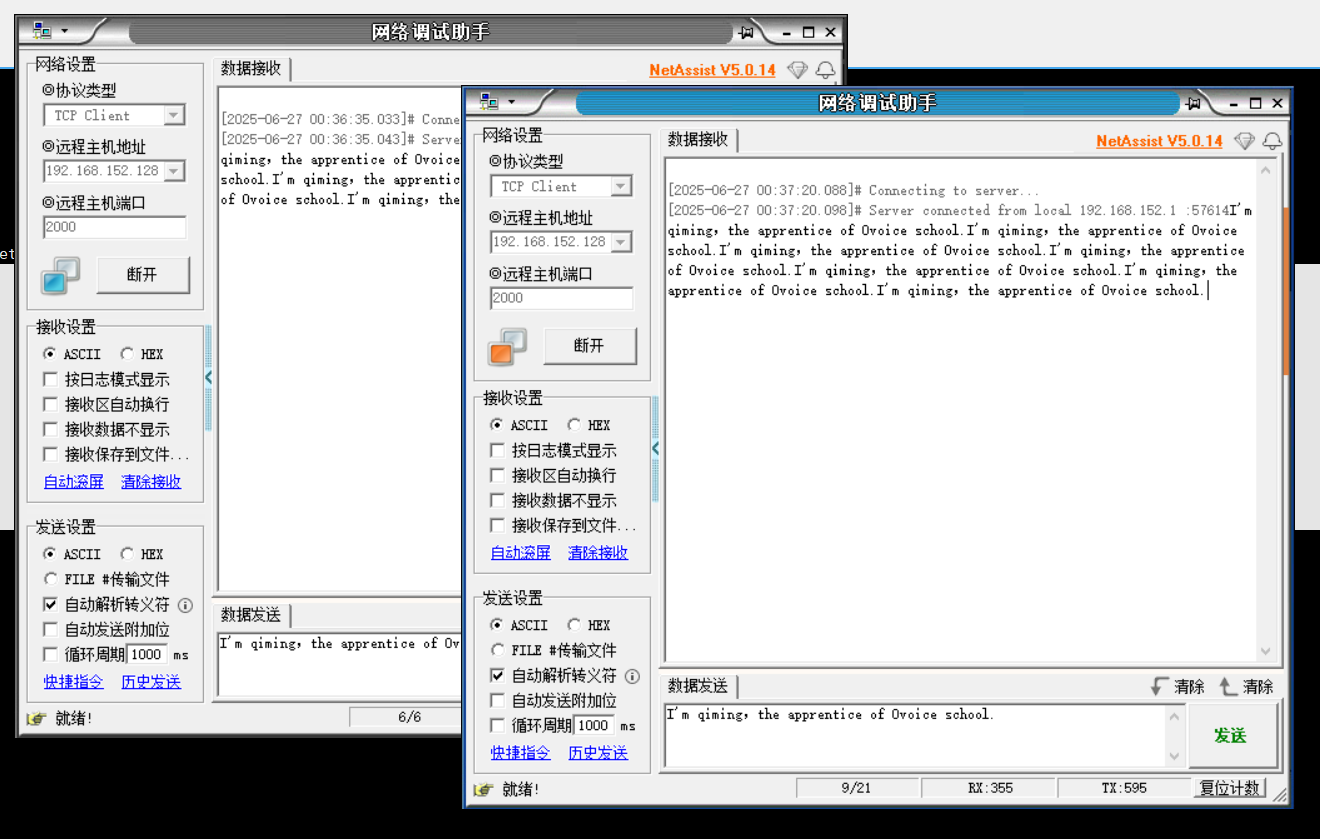Click the bell icon in back window
This screenshot has width=1320, height=839.
[x=826, y=70]
